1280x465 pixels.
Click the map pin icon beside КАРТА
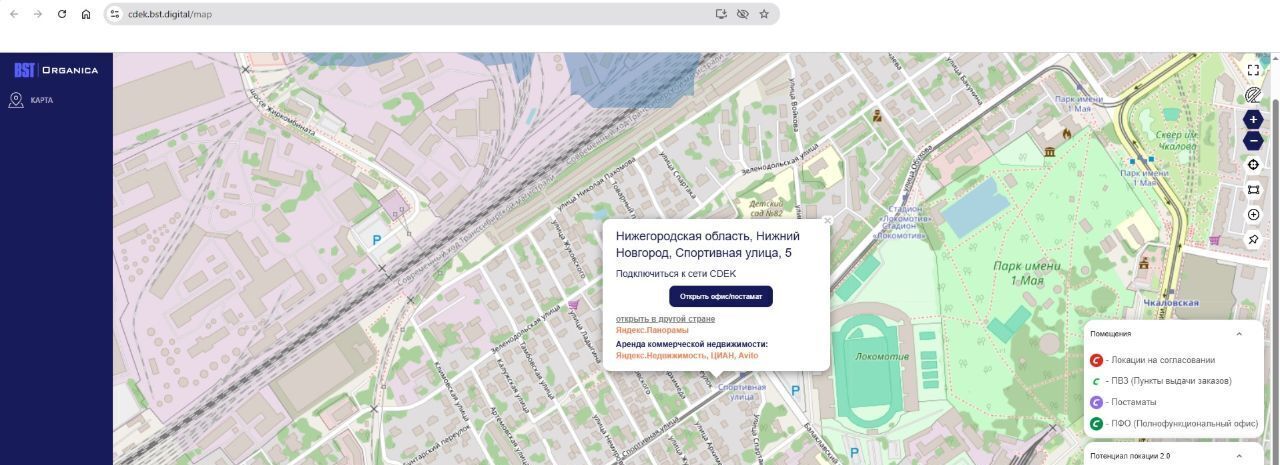click(16, 100)
